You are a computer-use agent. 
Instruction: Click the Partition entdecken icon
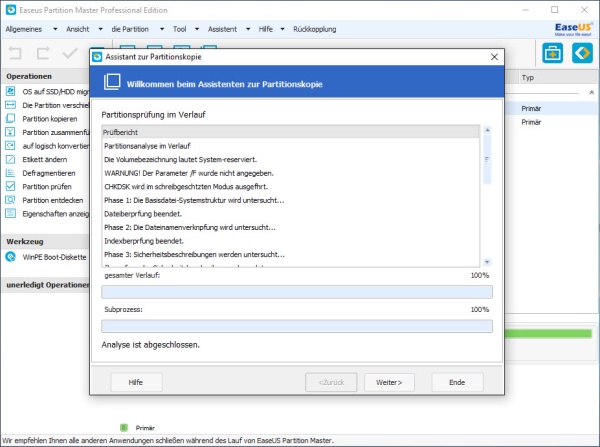(x=10, y=200)
